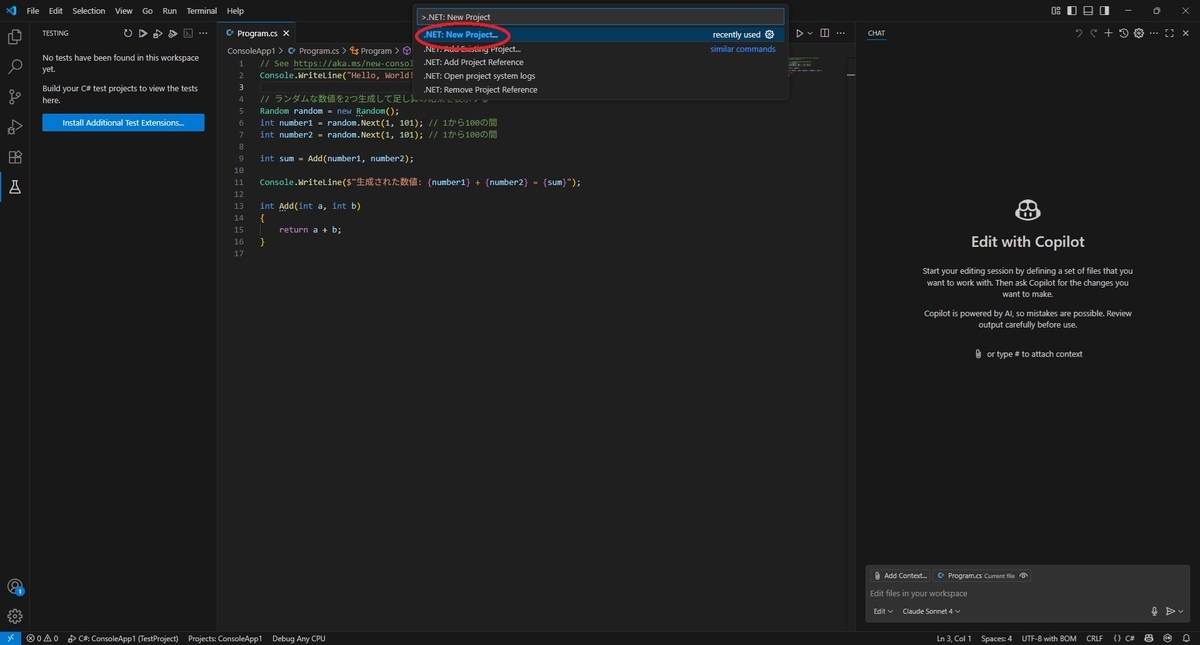Open editor more actions ellipsis
1200x645 pixels.
840,33
